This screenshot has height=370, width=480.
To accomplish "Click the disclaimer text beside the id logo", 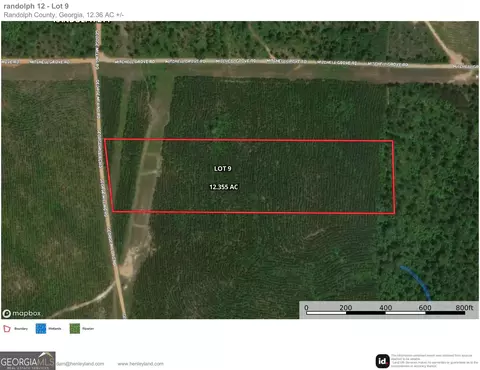I will (434, 361).
